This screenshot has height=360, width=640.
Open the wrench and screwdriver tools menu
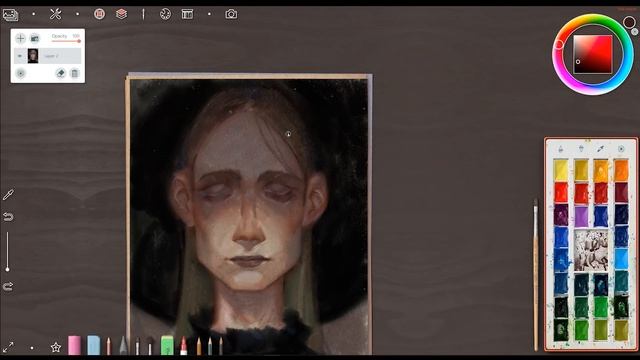(56, 14)
